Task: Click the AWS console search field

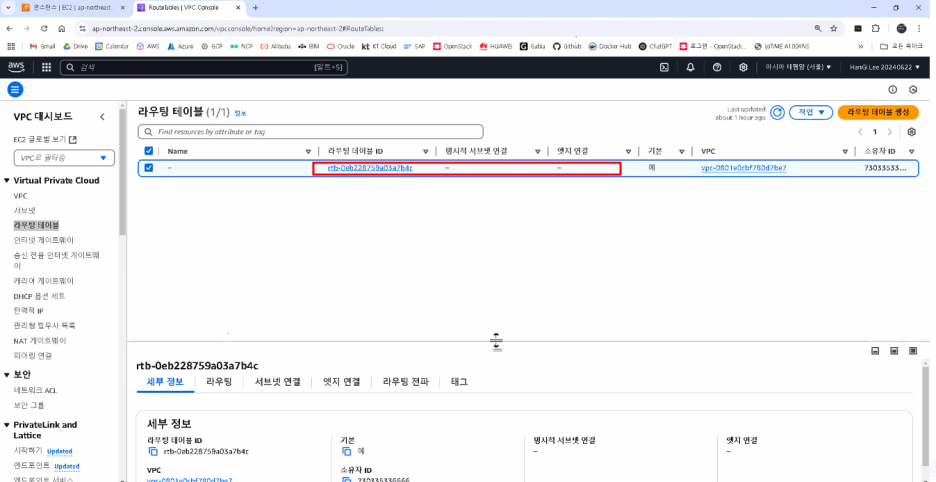Action: click(204, 67)
